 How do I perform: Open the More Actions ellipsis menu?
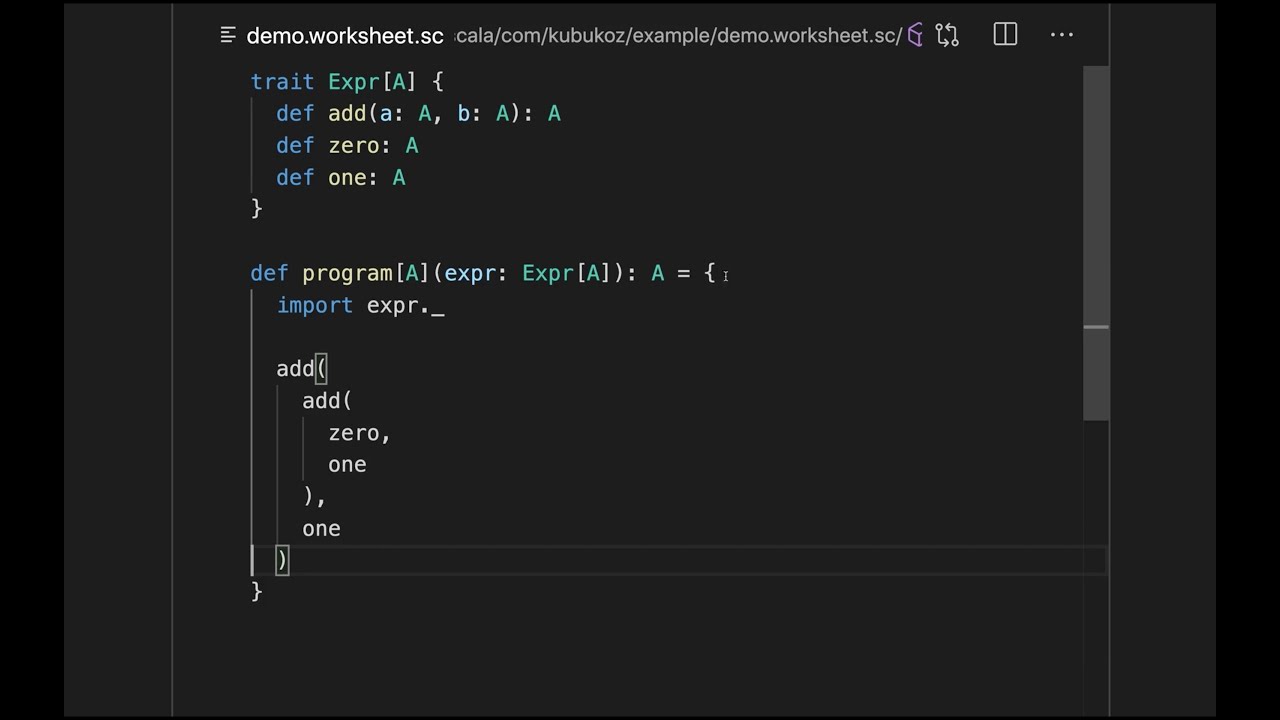click(x=1062, y=35)
